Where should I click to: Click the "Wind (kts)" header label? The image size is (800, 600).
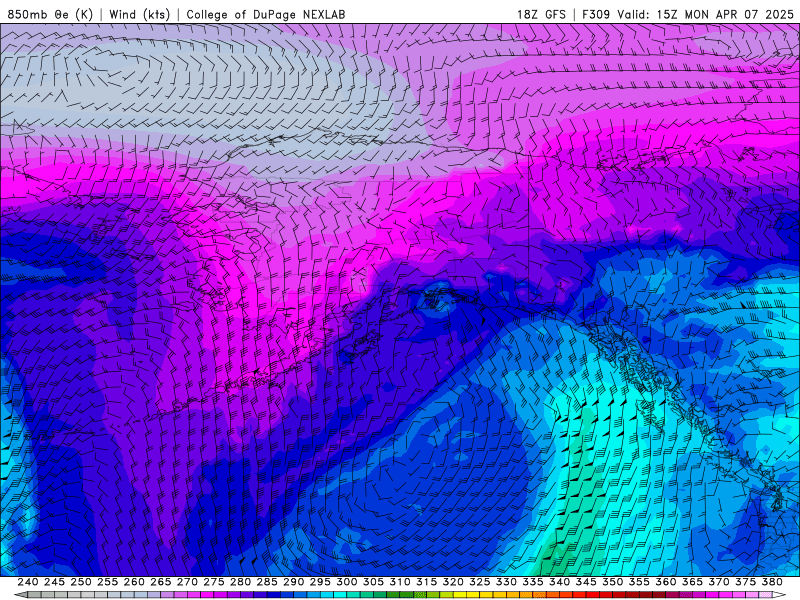[140, 14]
